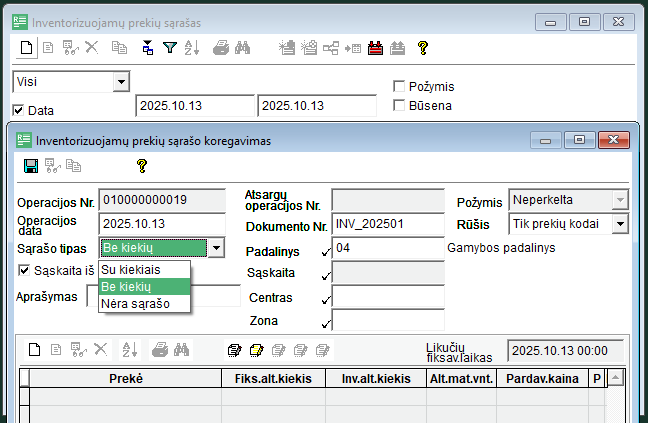Click the Prekė column header
The height and width of the screenshot is (423, 648).
tap(125, 379)
